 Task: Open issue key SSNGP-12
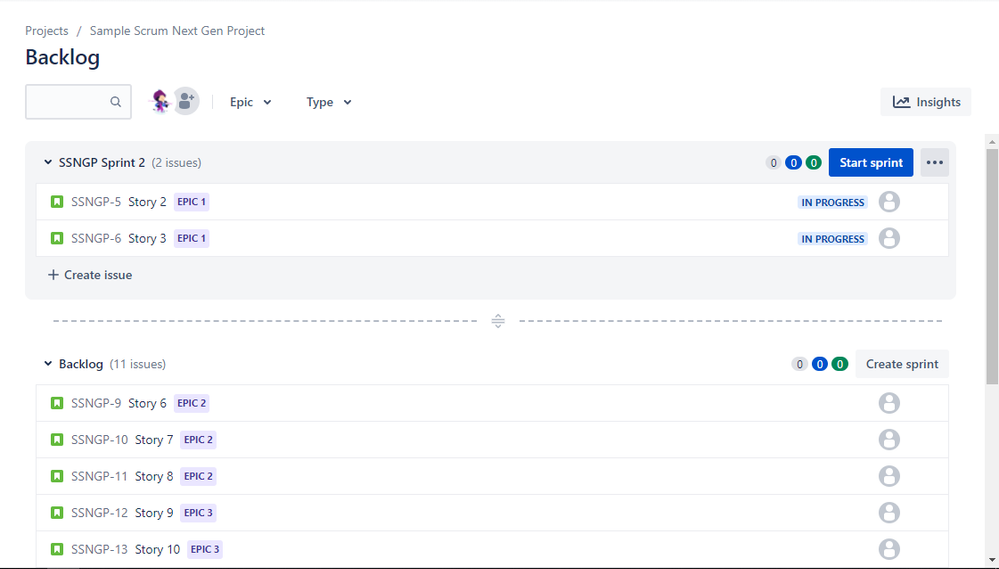pos(99,512)
